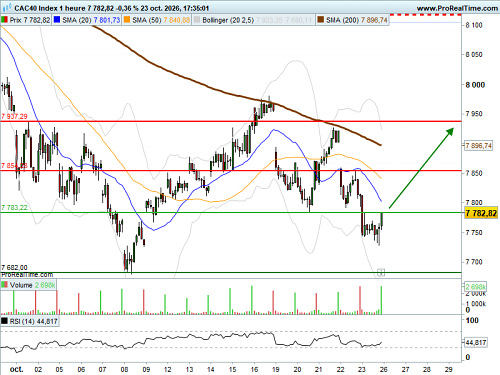Click the '100' RSI axis value
Image resolution: width=500 pixels, height=375 pixels.
point(472,320)
